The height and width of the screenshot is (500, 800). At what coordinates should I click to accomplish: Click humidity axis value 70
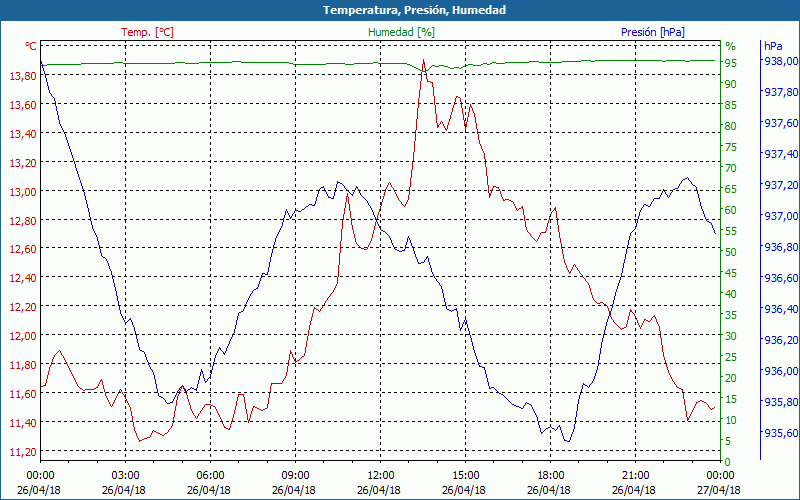click(x=731, y=168)
